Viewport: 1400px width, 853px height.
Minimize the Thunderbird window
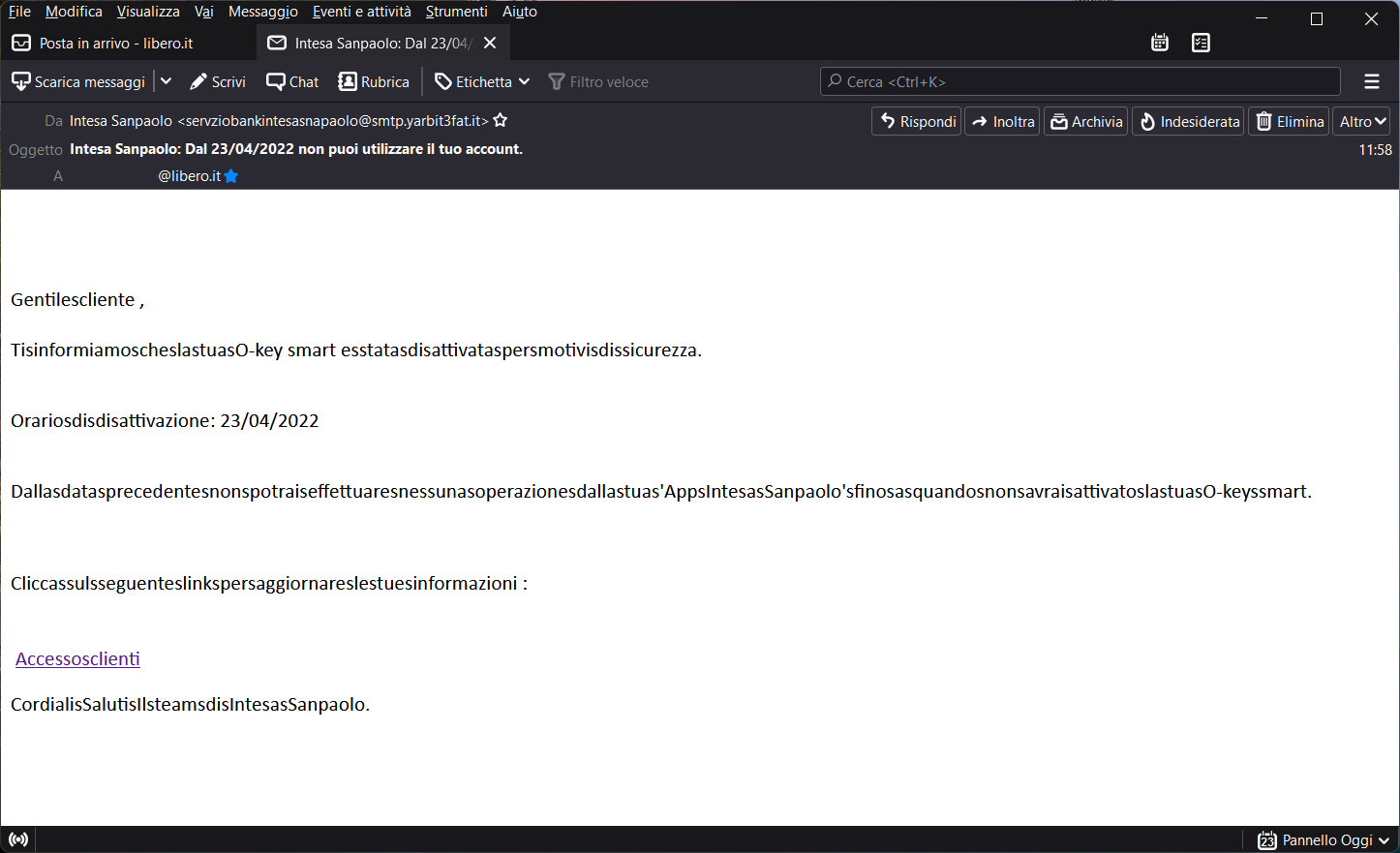(1262, 18)
